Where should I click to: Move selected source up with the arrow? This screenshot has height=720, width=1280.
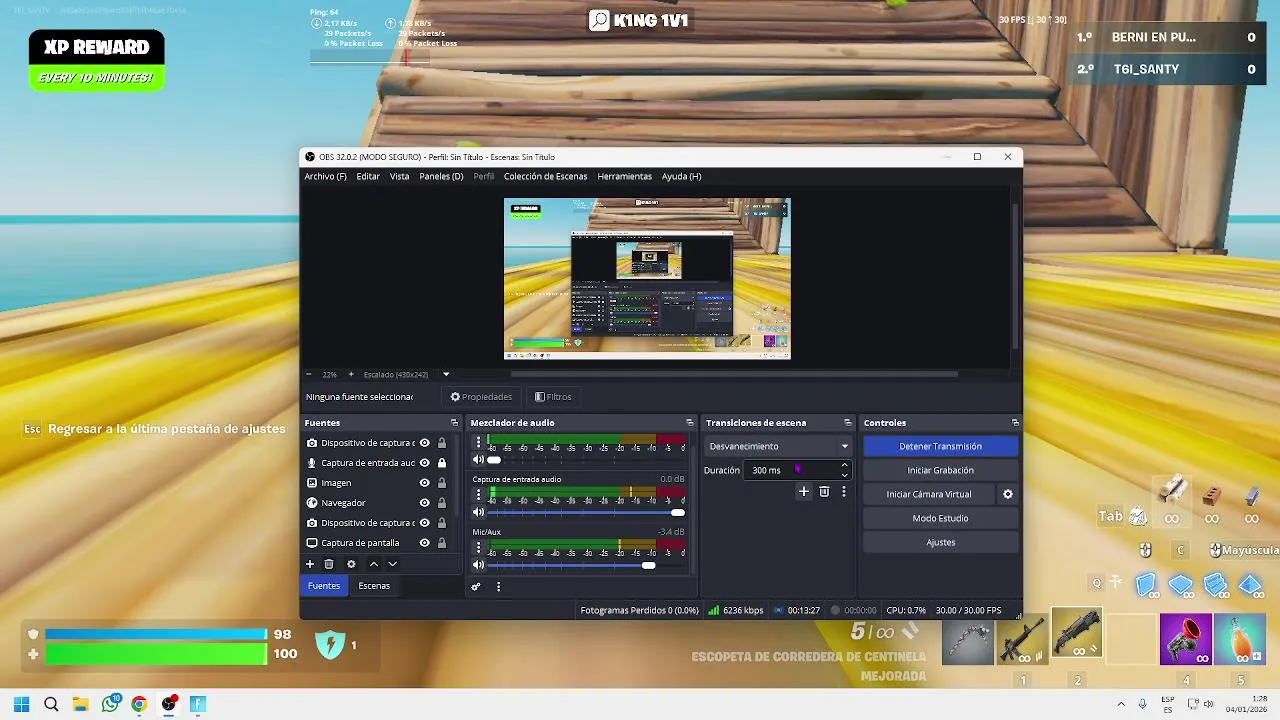click(374, 564)
